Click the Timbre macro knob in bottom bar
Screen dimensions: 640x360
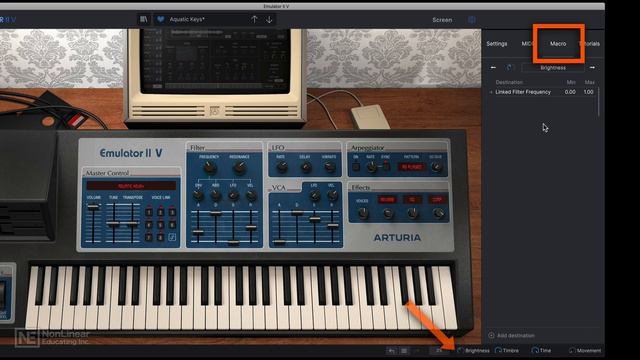coord(498,351)
